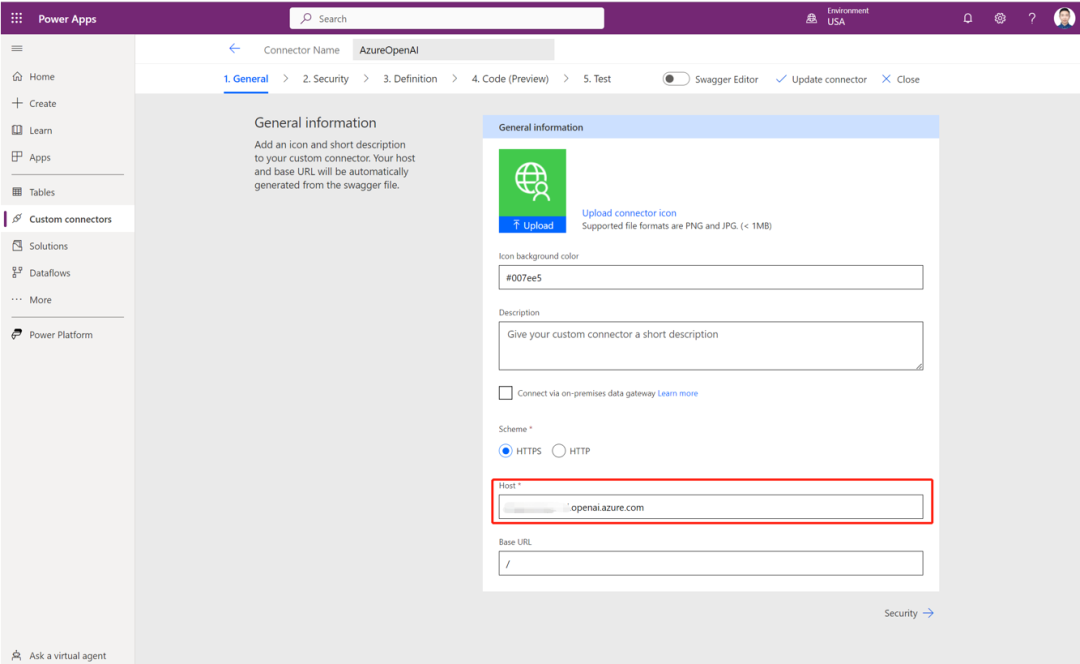1080x664 pixels.
Task: Click the Power Platform icon
Action: coord(17,335)
